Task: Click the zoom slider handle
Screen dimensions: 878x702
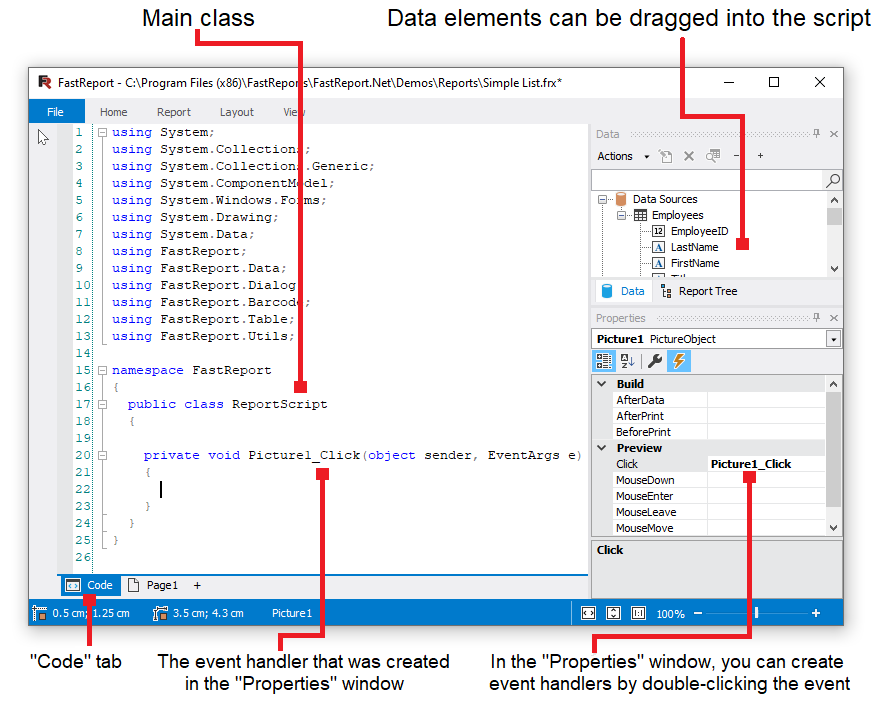Action: point(756,613)
